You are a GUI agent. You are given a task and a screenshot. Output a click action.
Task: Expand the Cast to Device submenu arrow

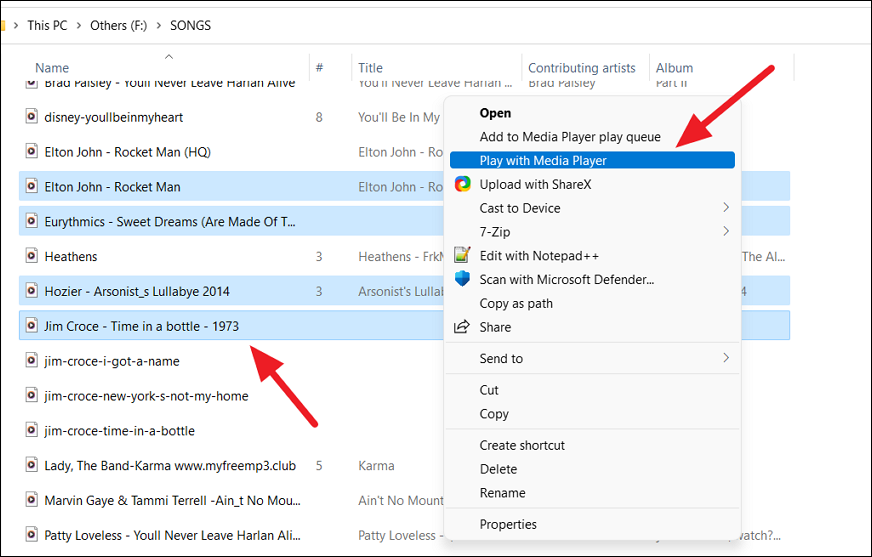[x=726, y=207]
